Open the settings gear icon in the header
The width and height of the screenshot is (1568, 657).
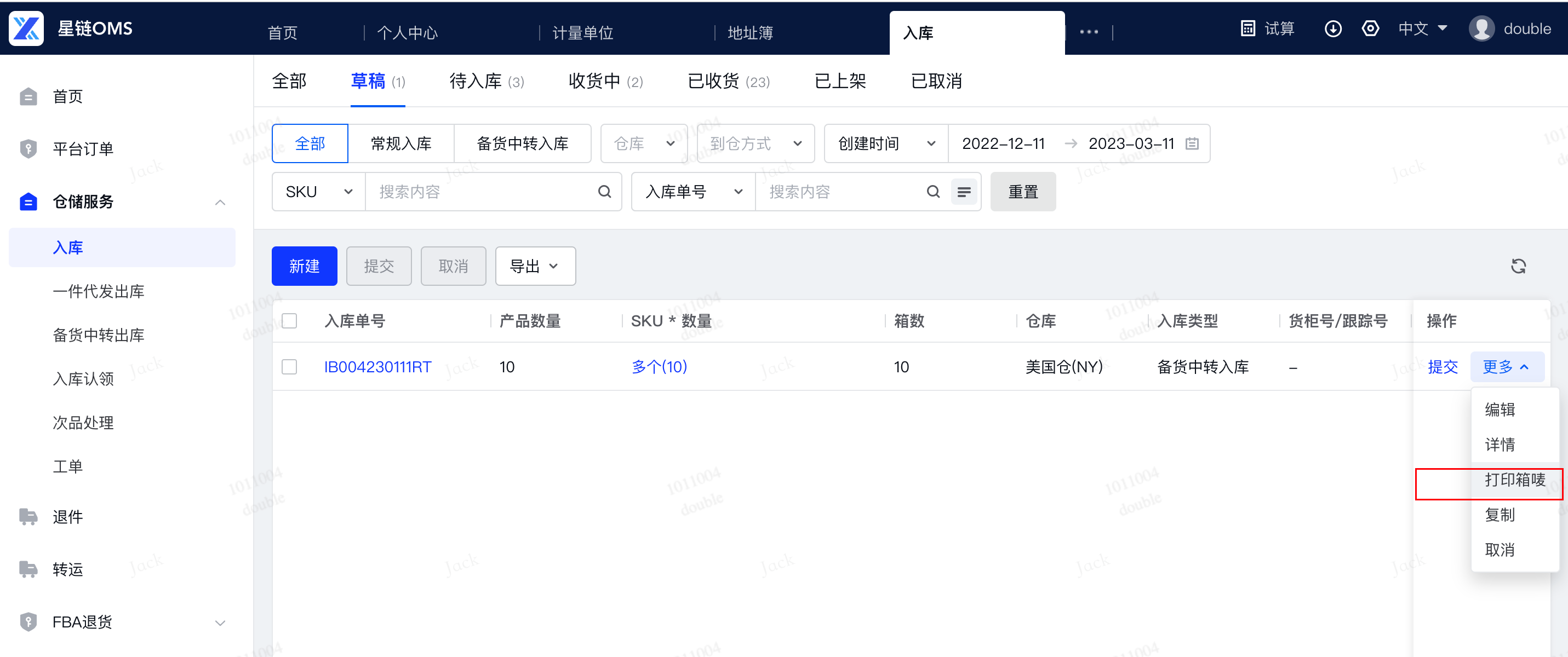coord(1370,28)
